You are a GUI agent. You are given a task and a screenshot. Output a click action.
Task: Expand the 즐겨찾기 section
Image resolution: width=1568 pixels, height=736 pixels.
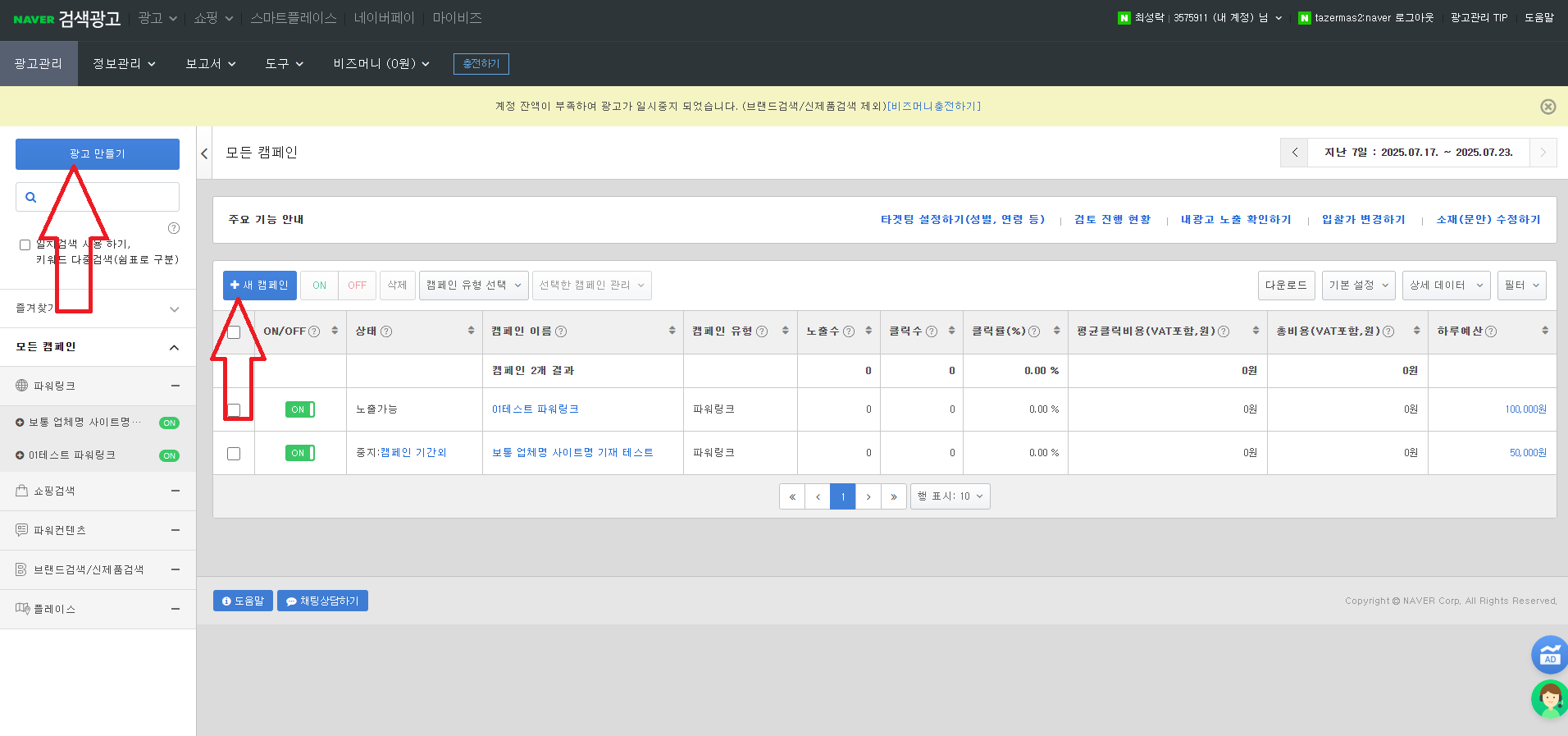174,309
